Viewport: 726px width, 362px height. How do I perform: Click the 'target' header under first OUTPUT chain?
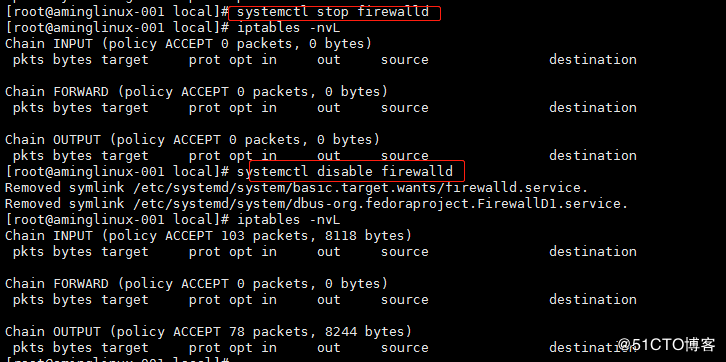[x=125, y=156]
